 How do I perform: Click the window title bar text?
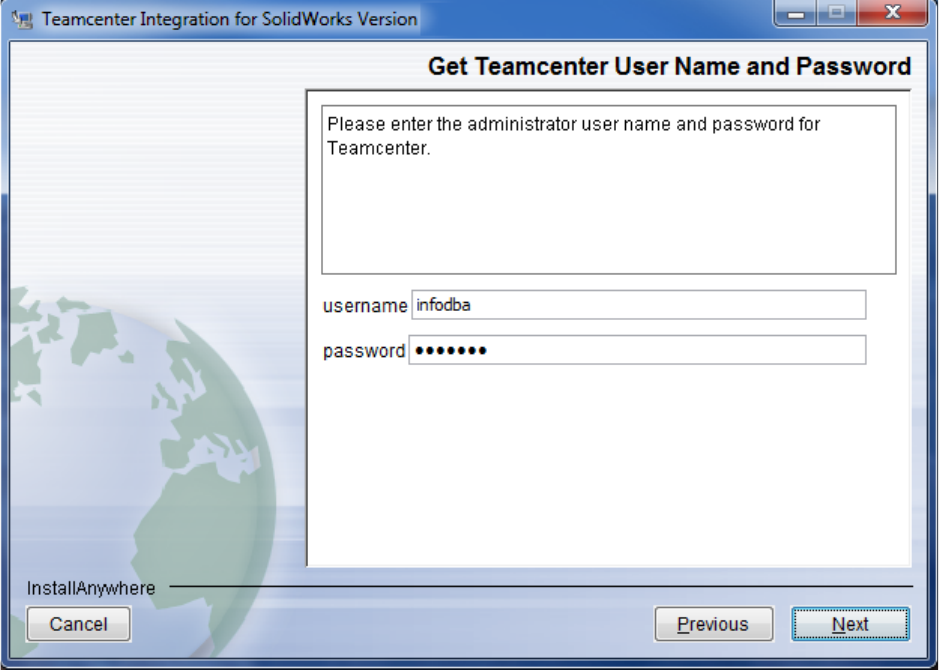point(229,19)
